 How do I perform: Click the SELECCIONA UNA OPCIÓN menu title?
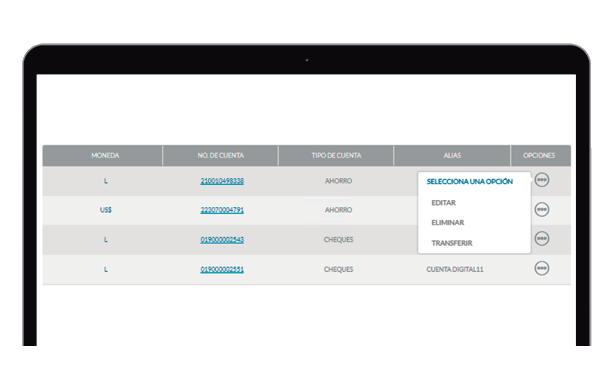point(470,181)
